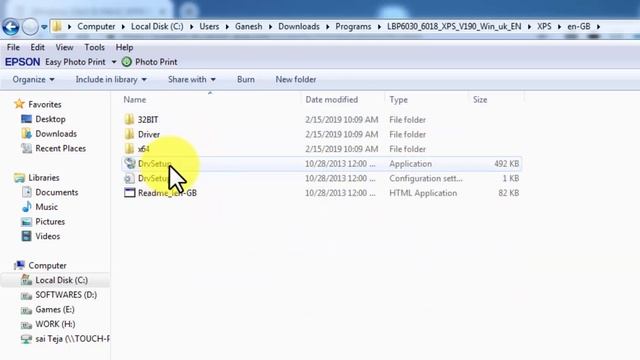Click the Forward navigation arrow button
Image resolution: width=640 pixels, height=360 pixels.
(x=30, y=27)
